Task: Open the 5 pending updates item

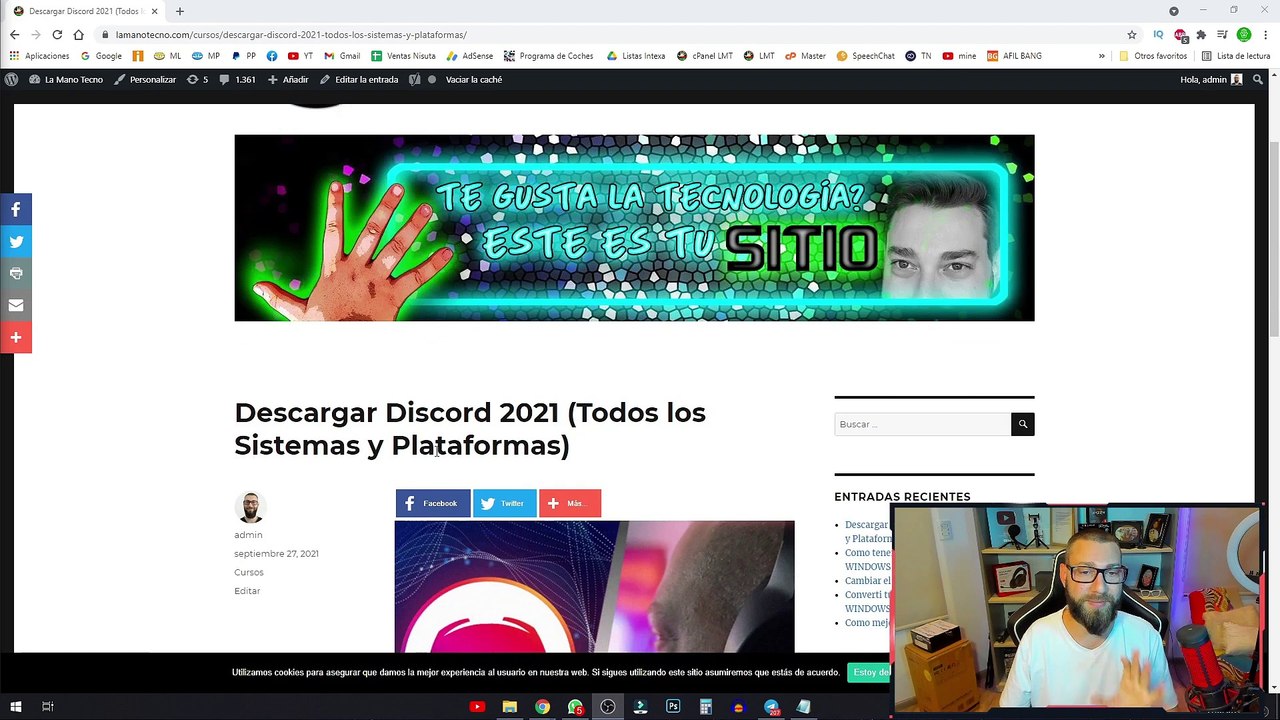Action: pos(197,80)
